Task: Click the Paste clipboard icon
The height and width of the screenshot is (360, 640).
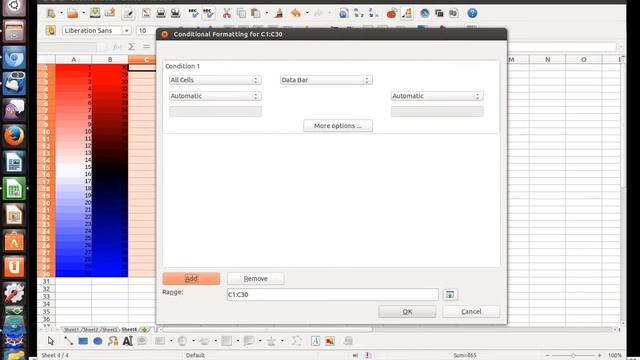Action: [x=256, y=13]
